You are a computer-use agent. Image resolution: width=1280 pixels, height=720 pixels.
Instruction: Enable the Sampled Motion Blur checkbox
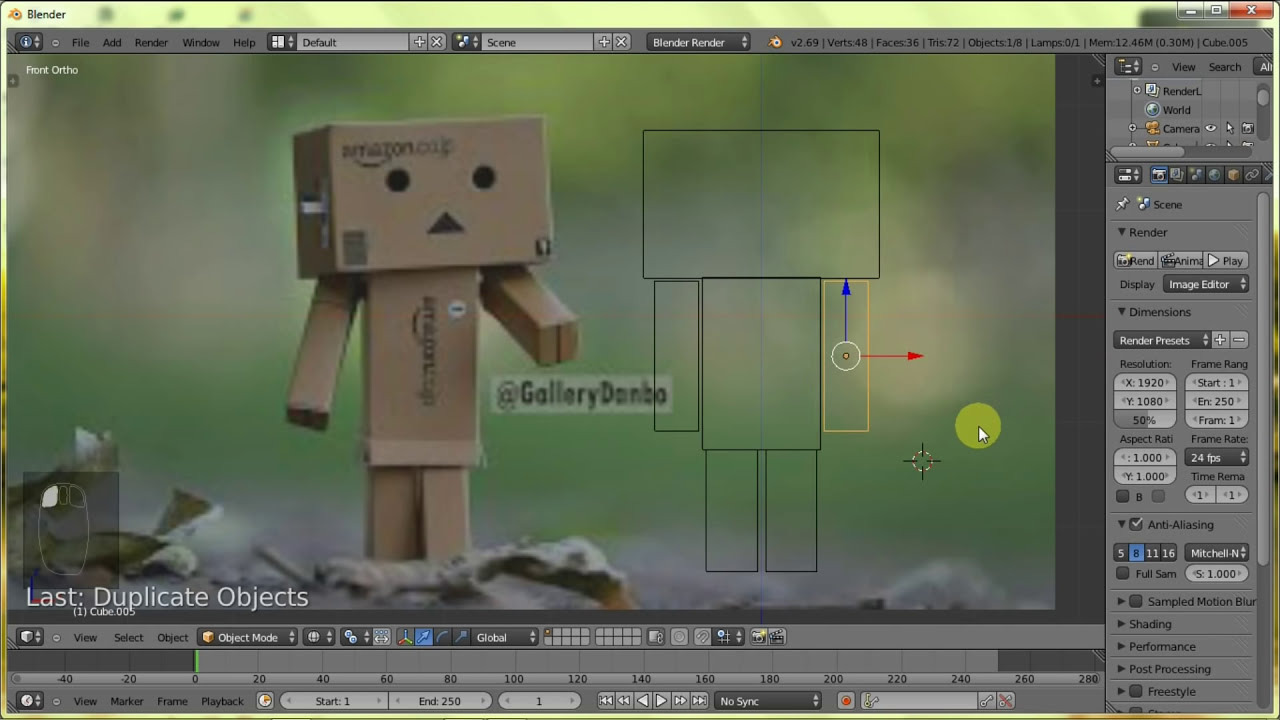click(x=1136, y=602)
